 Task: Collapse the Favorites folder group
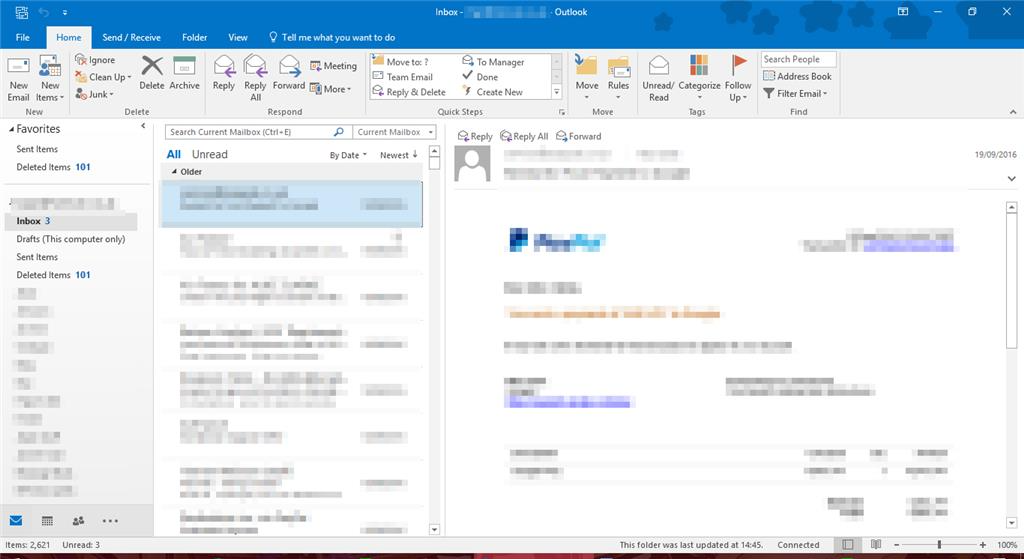(x=10, y=129)
